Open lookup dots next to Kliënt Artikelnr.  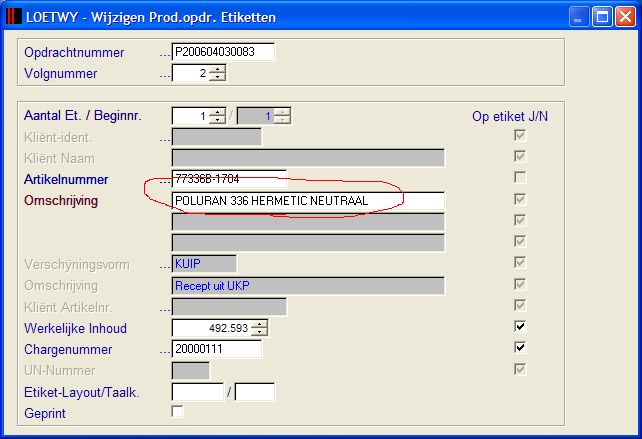click(165, 310)
